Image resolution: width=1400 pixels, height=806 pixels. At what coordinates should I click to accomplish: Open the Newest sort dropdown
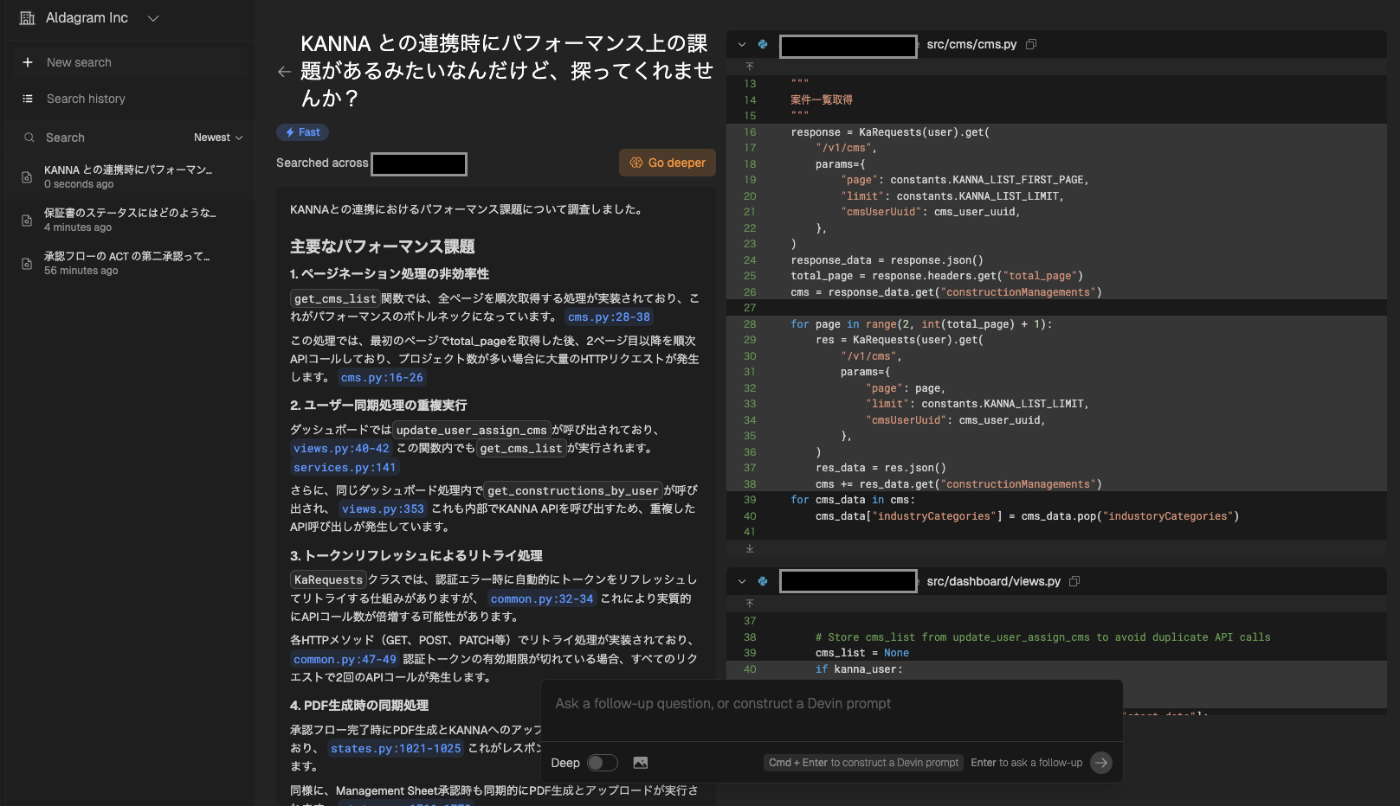218,137
